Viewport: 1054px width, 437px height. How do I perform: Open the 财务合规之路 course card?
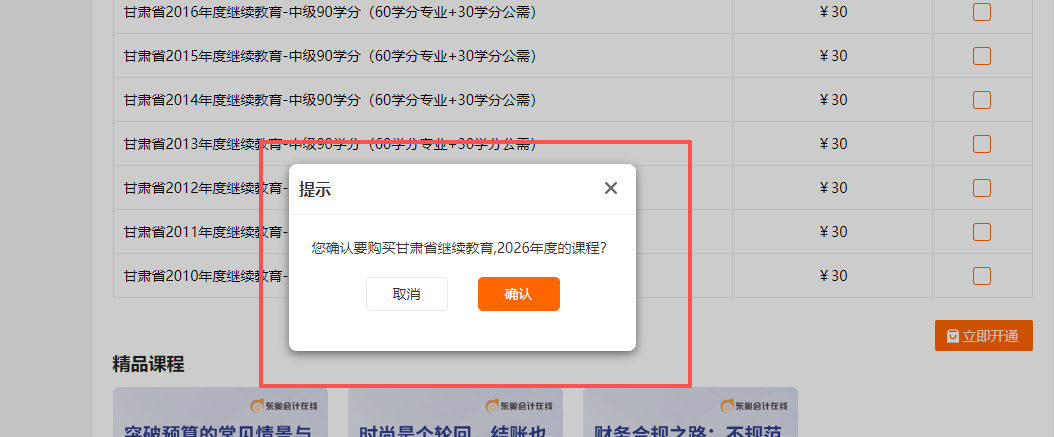(x=690, y=412)
